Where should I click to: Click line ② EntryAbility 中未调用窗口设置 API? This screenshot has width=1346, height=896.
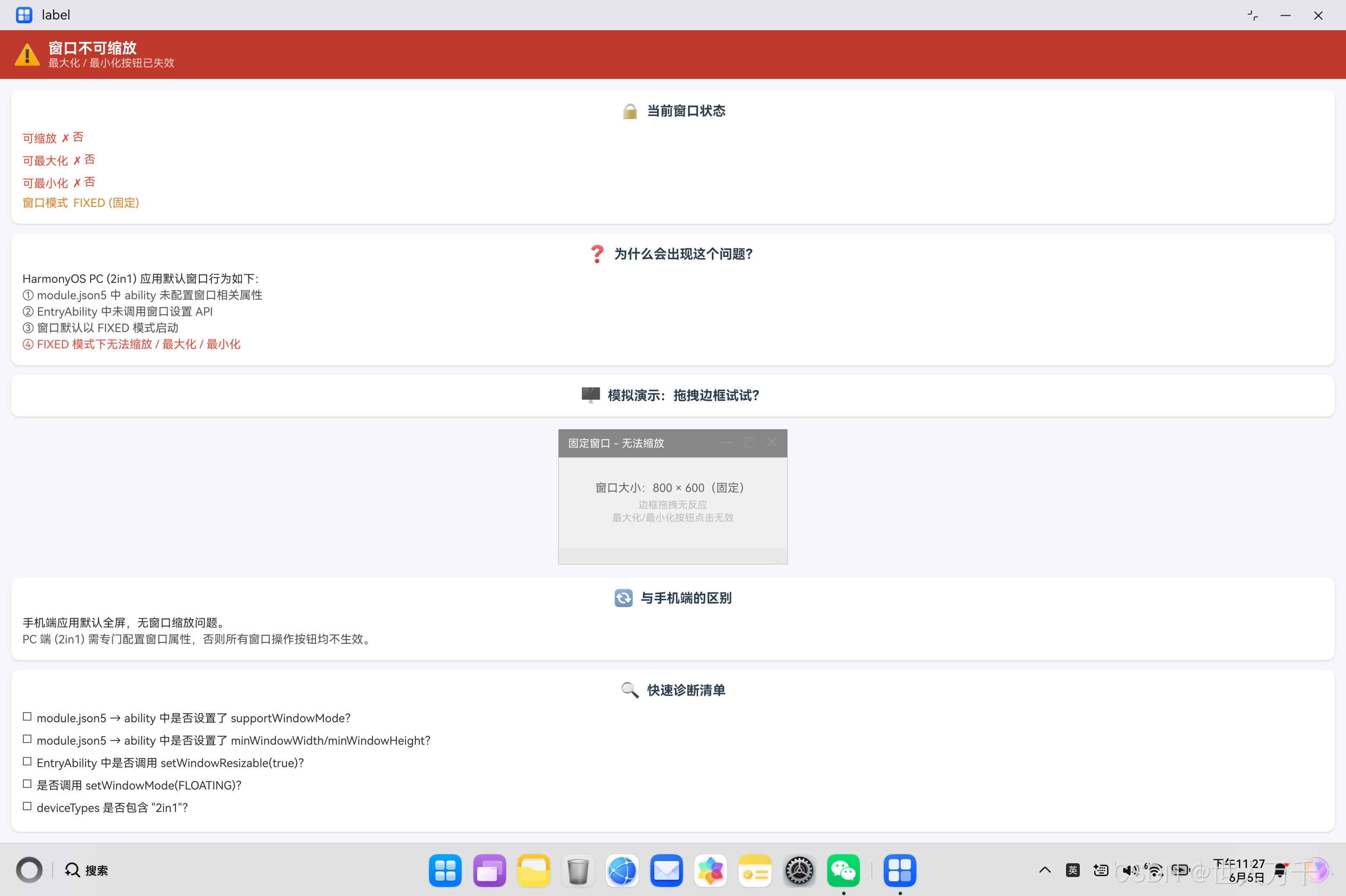118,311
